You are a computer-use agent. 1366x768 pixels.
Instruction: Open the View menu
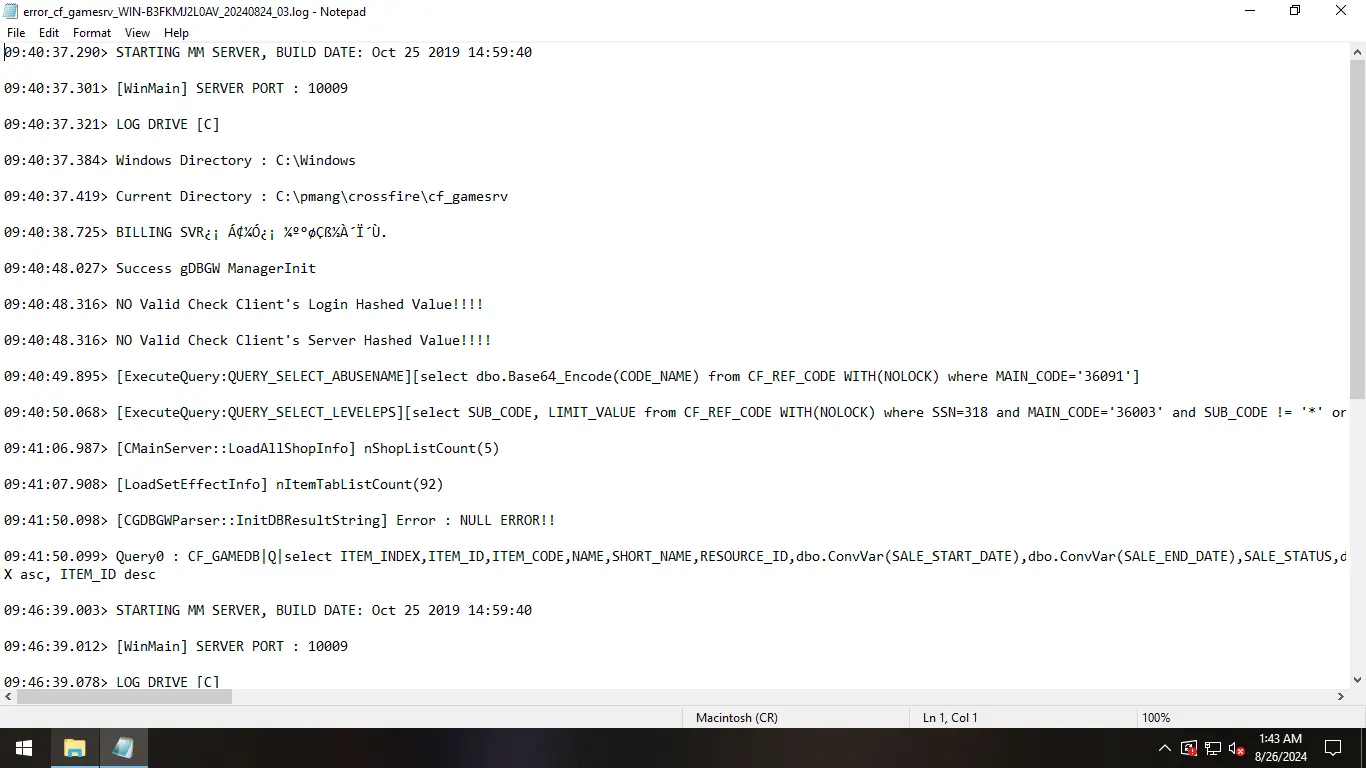138,33
